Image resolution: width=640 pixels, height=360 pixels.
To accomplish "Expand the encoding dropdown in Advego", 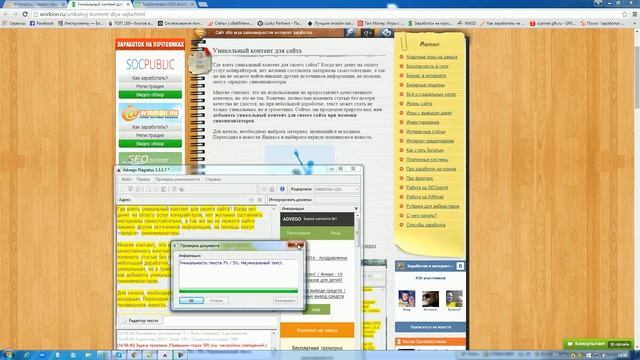I will (x=356, y=189).
